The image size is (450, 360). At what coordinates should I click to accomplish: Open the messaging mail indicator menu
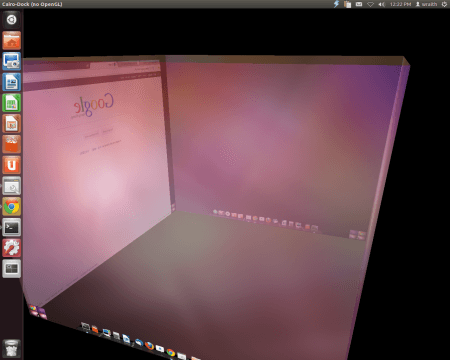pos(359,4)
